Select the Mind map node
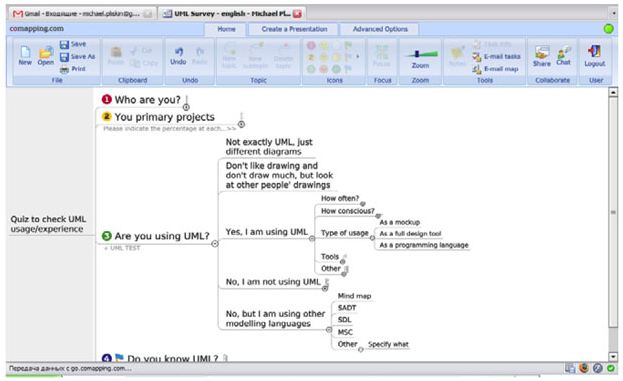 pos(354,296)
